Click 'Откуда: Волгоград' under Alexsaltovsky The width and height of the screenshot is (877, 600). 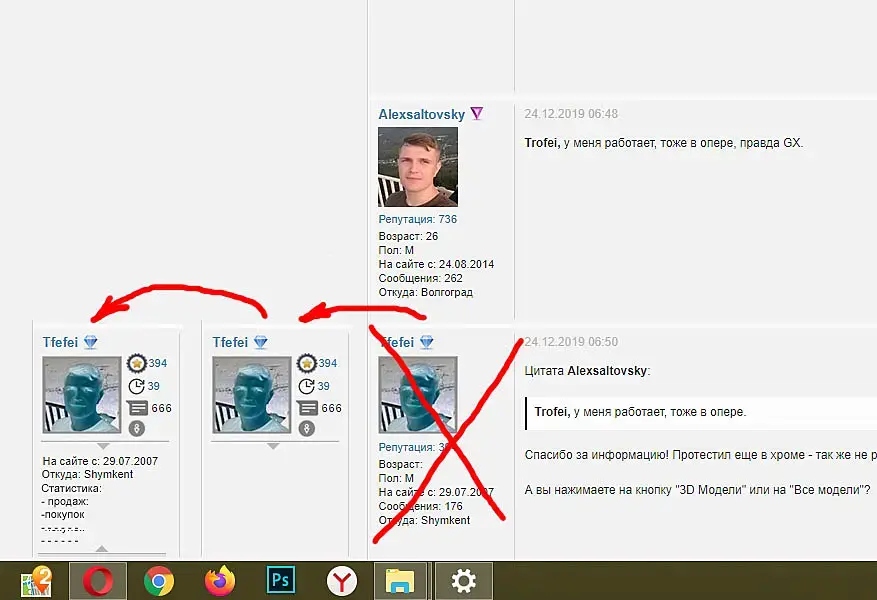pos(426,292)
